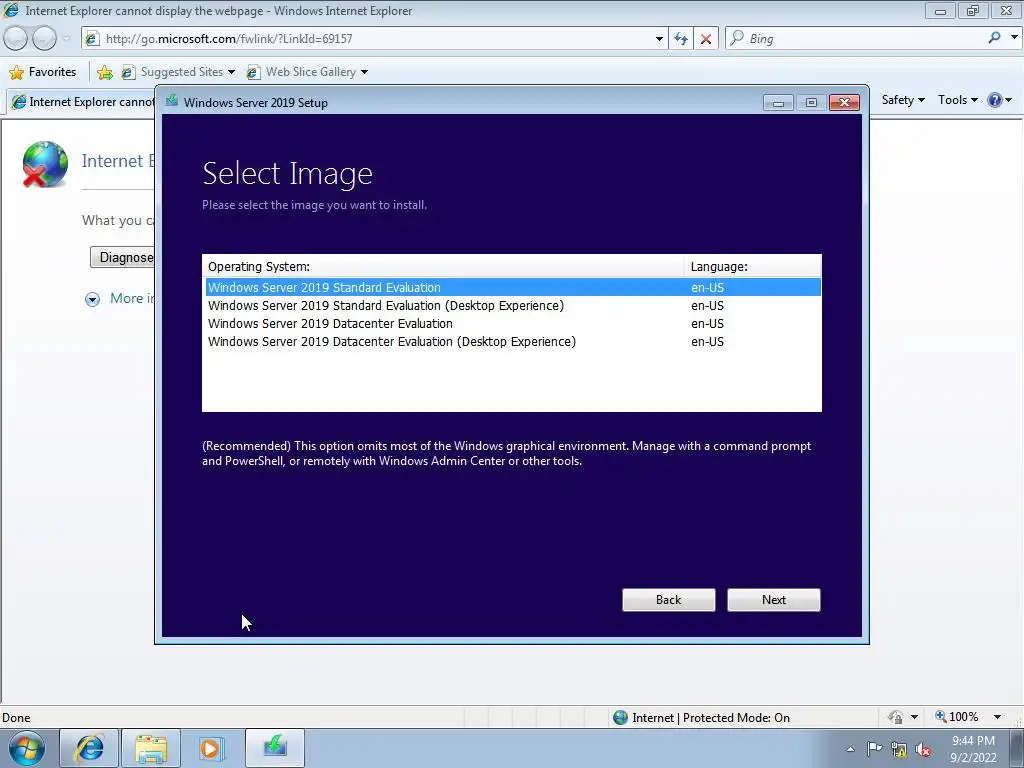1024x768 pixels.
Task: Show hidden tray icons arrow
Action: pos(850,749)
